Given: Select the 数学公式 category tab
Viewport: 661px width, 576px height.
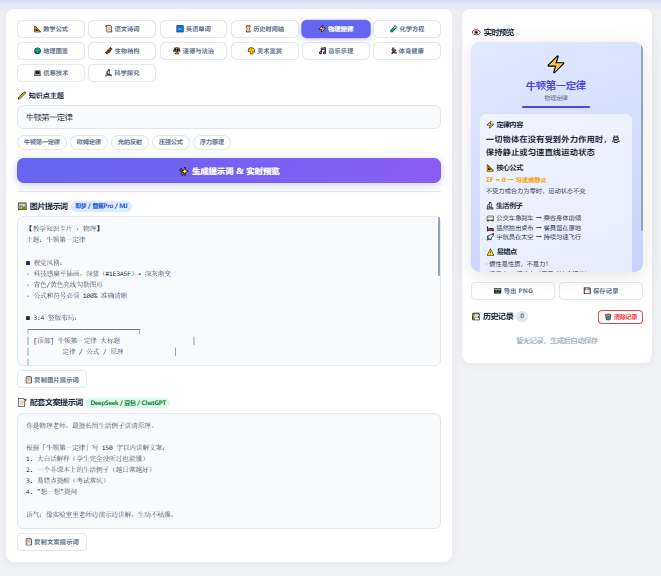Looking at the screenshot, I should (51, 29).
